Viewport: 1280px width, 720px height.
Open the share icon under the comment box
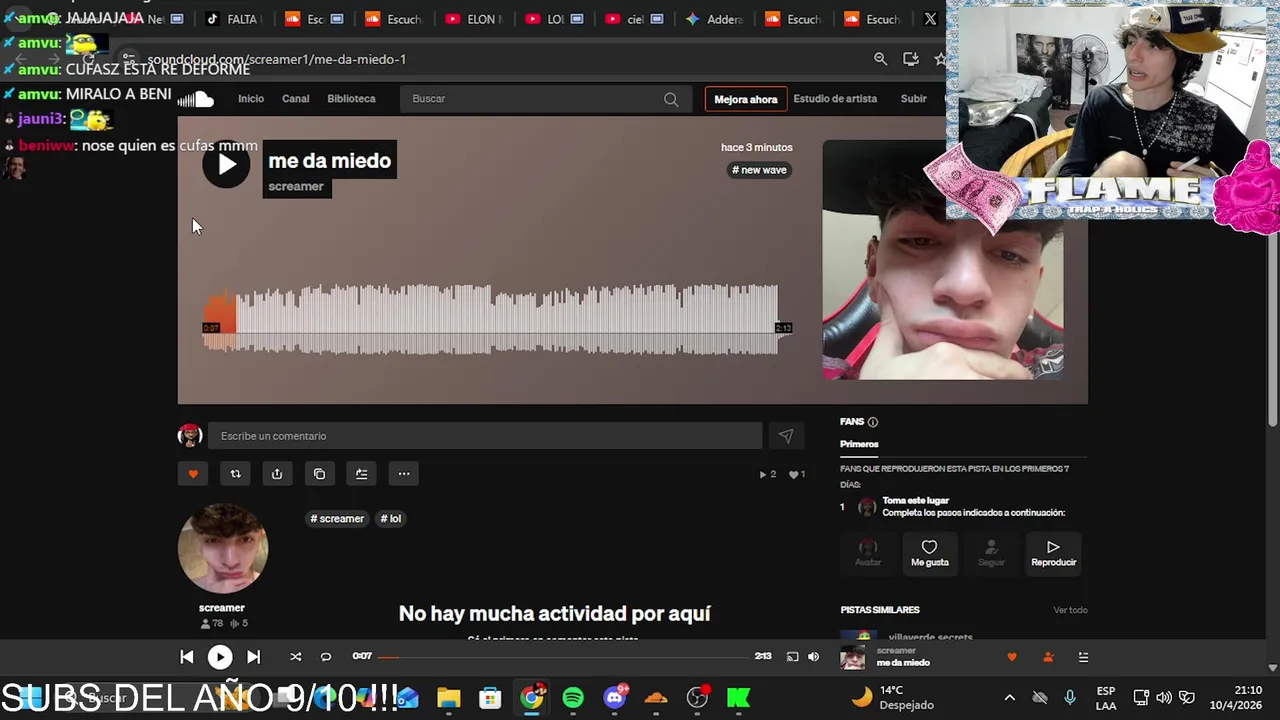277,474
